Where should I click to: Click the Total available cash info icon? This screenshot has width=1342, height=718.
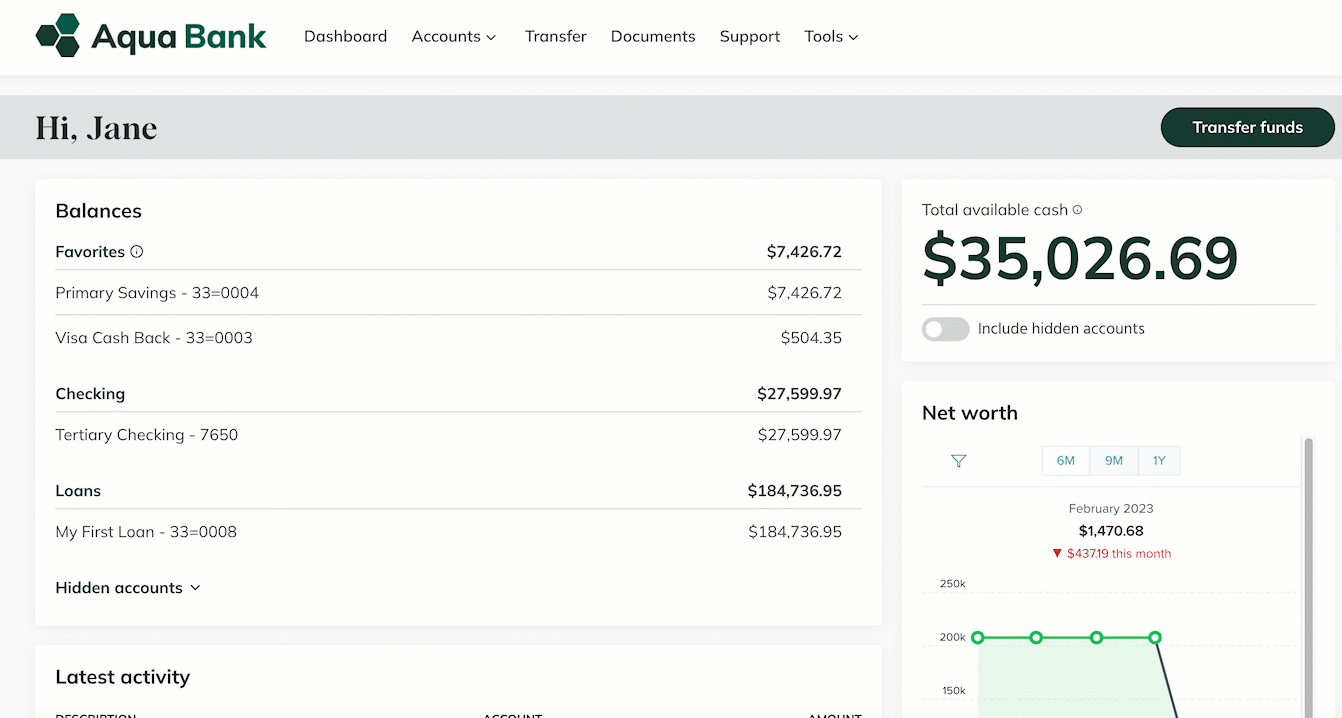(1077, 210)
